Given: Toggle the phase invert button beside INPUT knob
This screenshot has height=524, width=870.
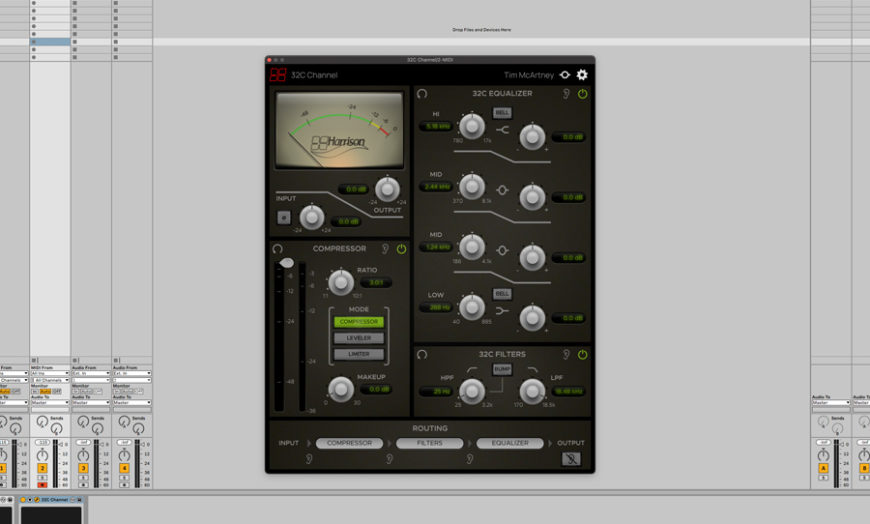Looking at the screenshot, I should point(284,218).
